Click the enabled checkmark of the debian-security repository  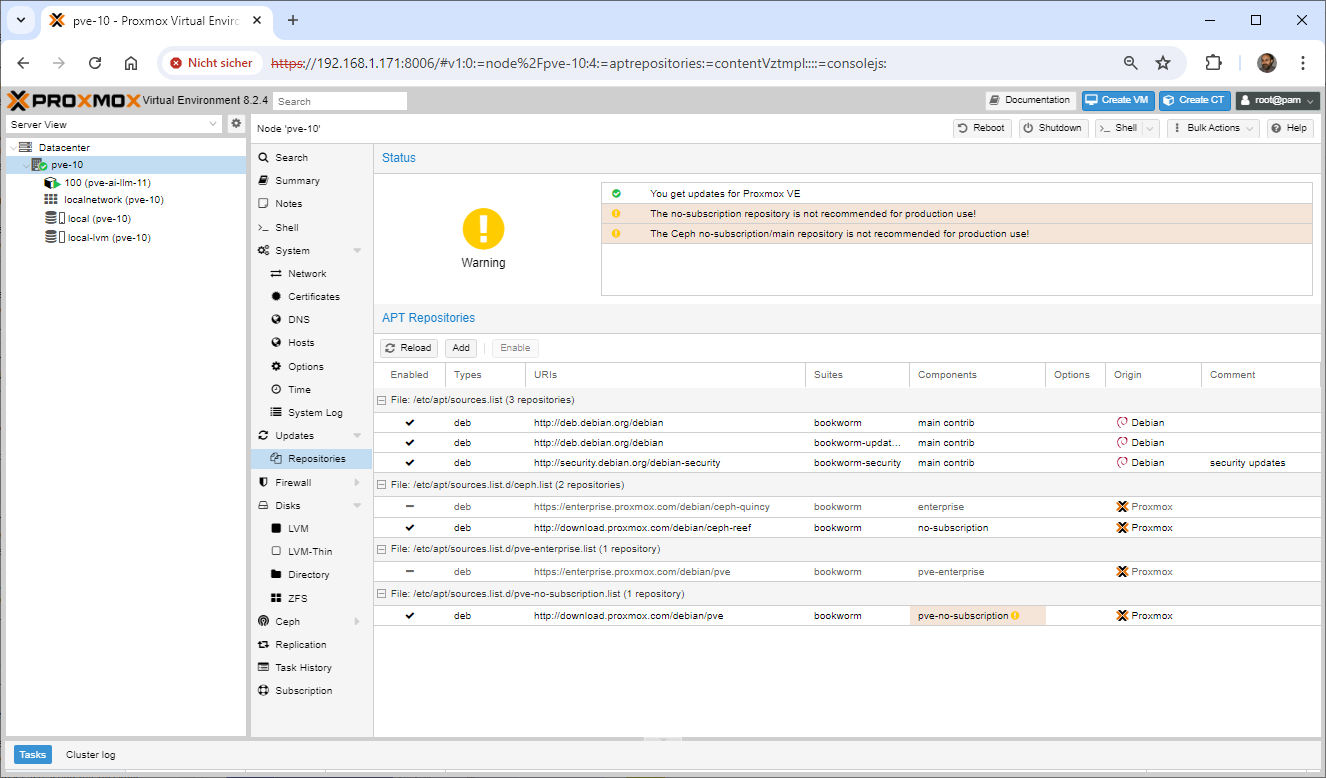click(409, 463)
